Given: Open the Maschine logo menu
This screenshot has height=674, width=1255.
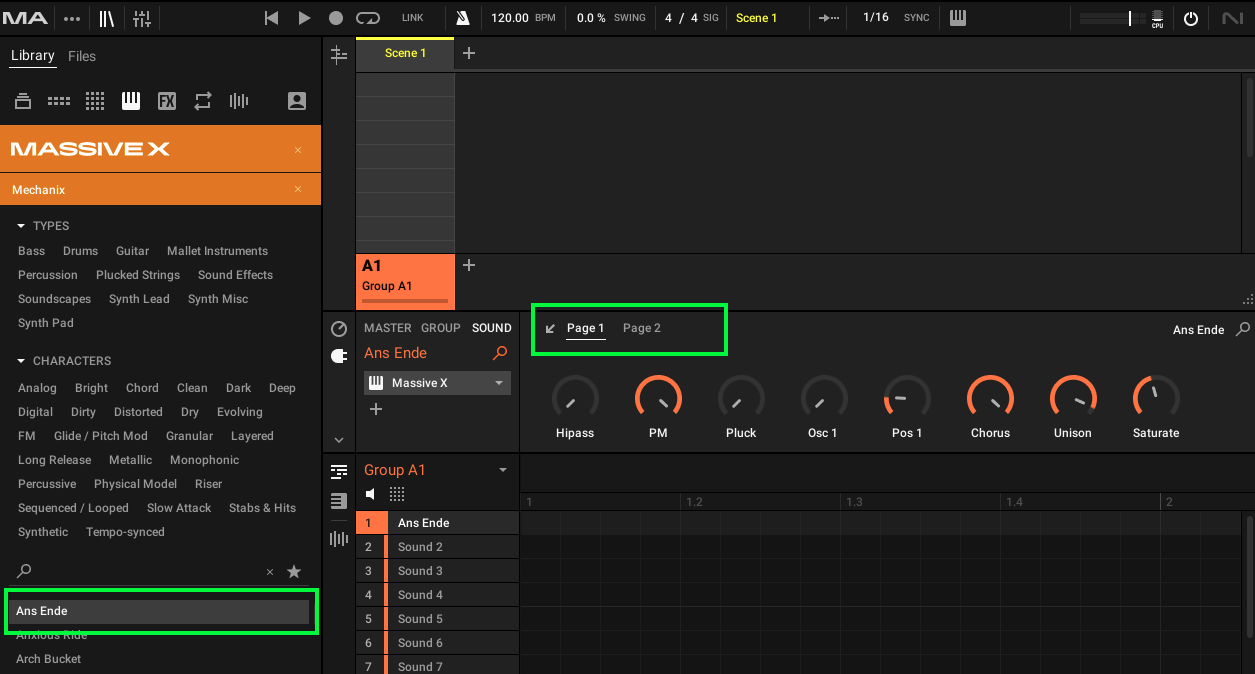Looking at the screenshot, I should click(25, 18).
